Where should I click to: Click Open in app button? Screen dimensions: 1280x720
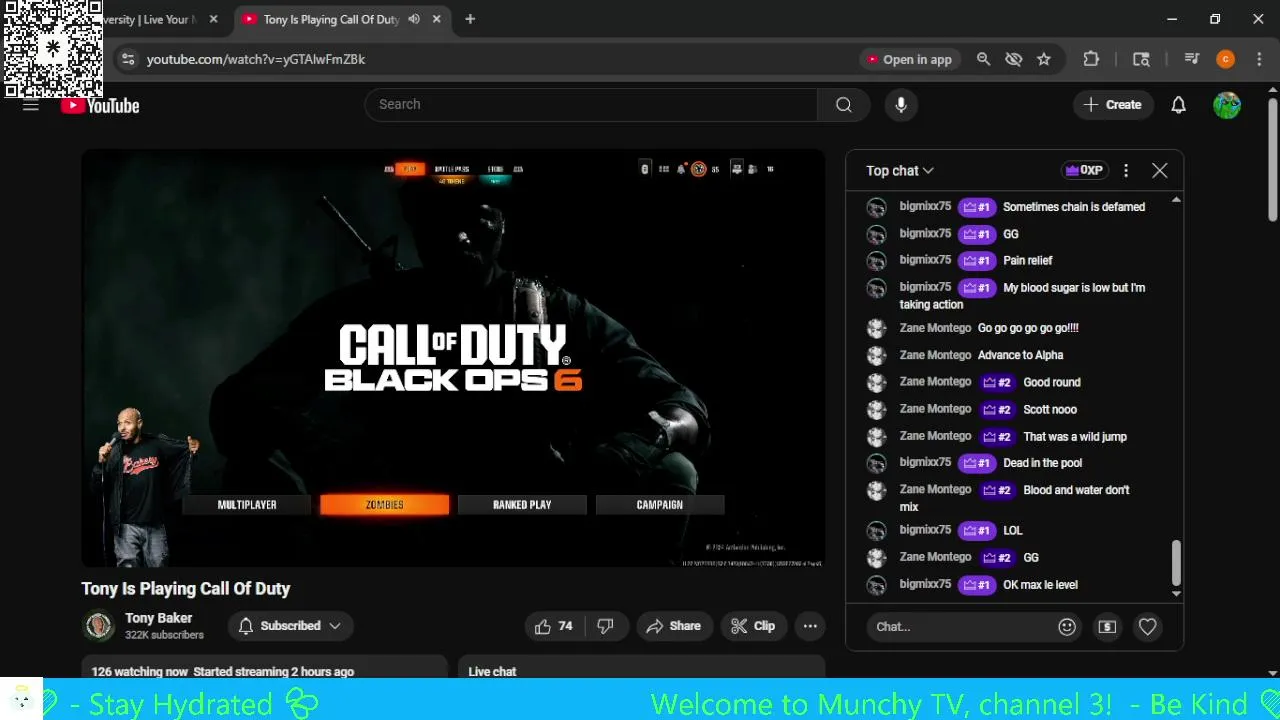tap(910, 59)
